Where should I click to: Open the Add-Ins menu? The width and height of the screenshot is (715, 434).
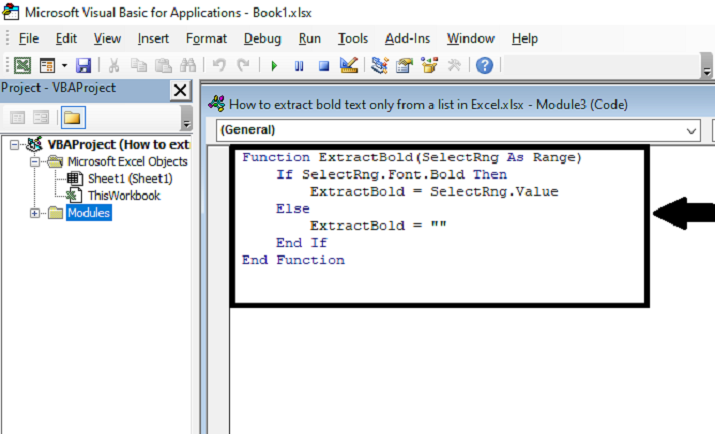407,39
